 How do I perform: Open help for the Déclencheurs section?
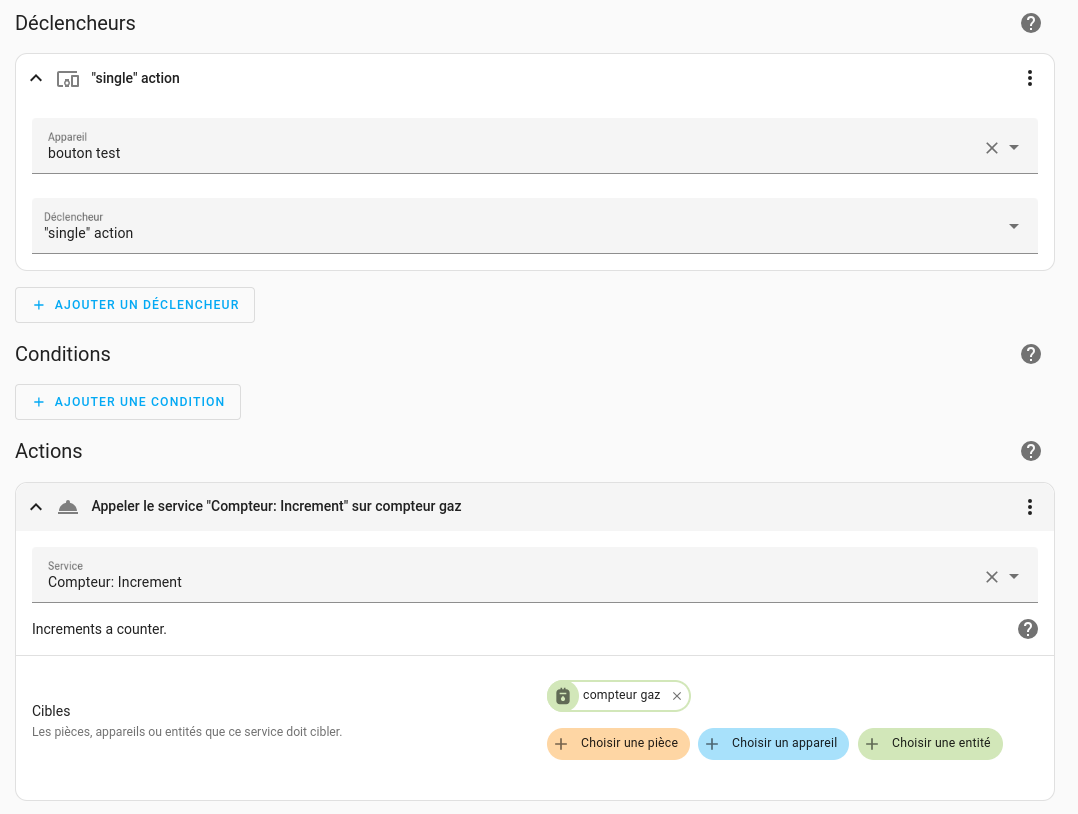click(1031, 23)
